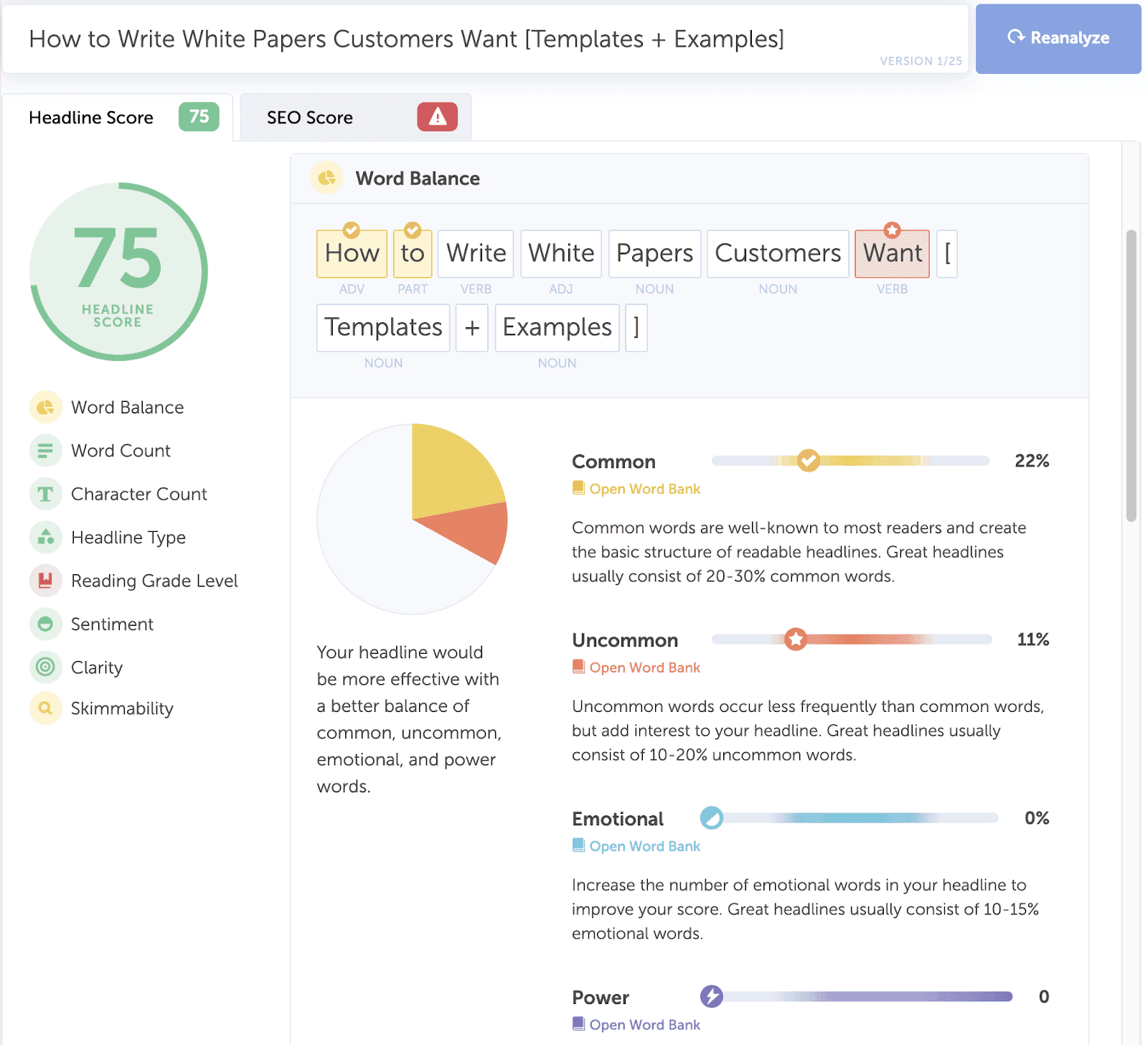Click the SEO Score warning icon
Viewport: 1148px width, 1045px height.
click(x=438, y=117)
